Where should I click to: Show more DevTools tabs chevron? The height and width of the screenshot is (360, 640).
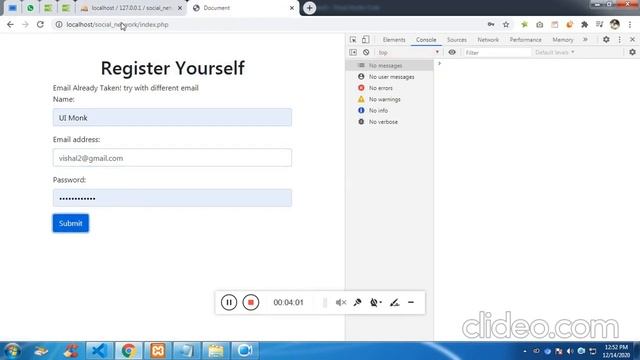[x=585, y=40]
